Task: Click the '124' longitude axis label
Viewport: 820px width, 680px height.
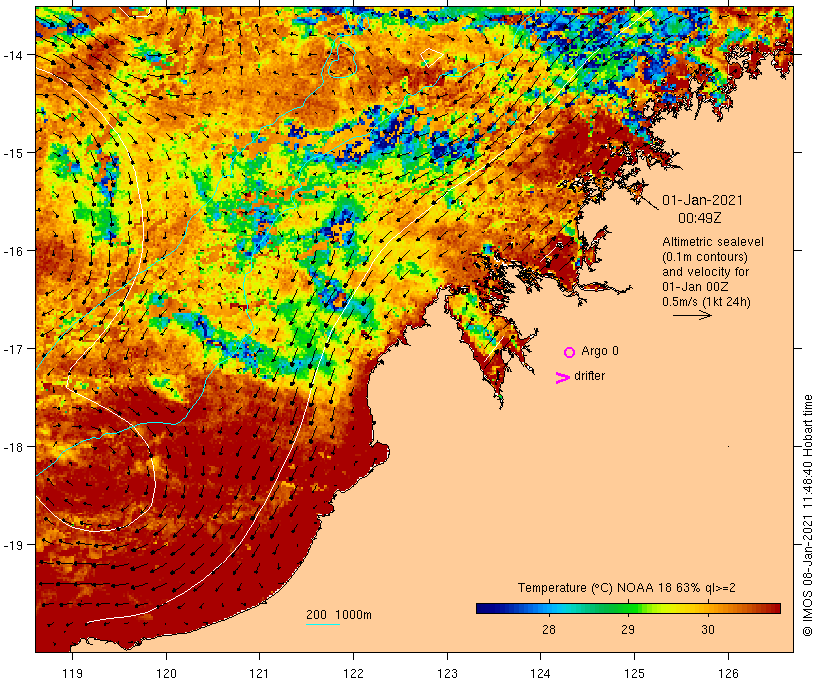Action: (540, 673)
